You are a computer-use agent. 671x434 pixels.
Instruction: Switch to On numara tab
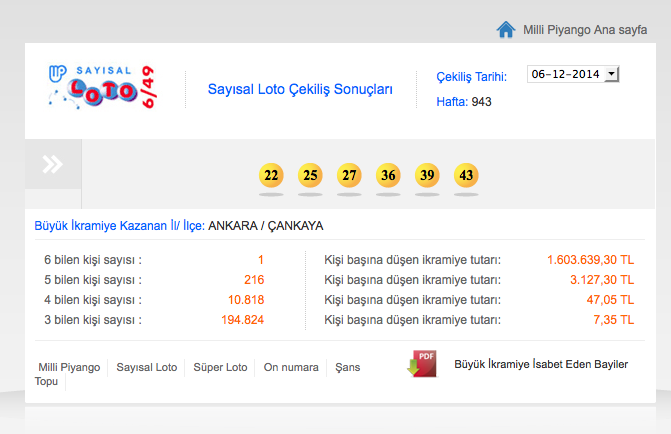point(291,367)
